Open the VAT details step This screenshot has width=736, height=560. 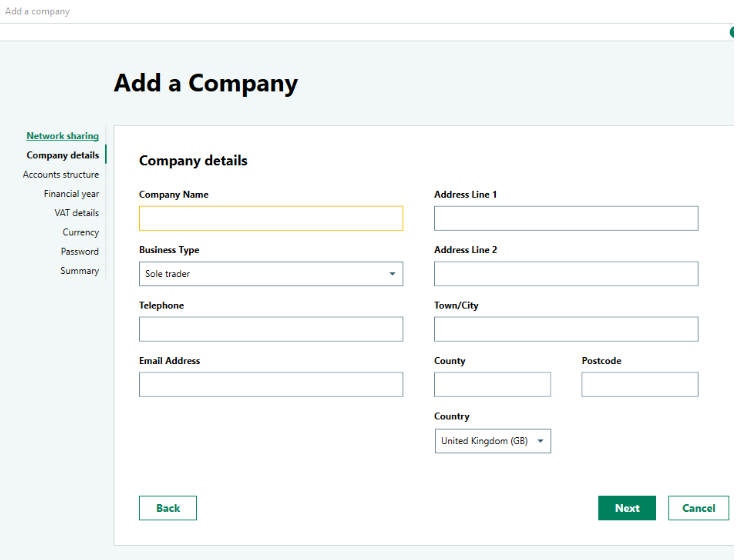[77, 213]
